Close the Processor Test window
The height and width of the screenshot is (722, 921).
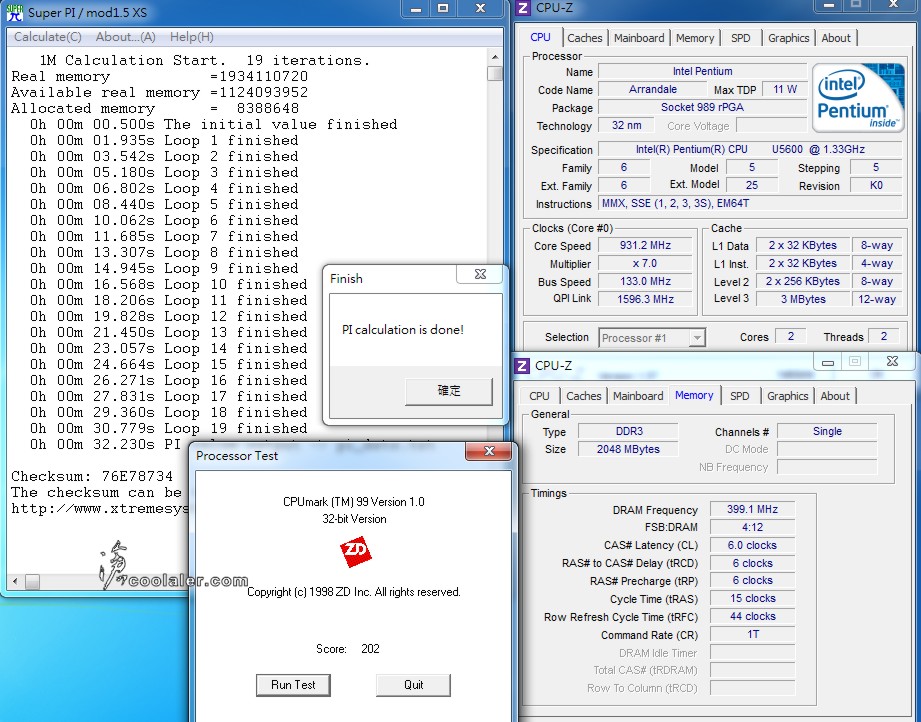click(489, 451)
